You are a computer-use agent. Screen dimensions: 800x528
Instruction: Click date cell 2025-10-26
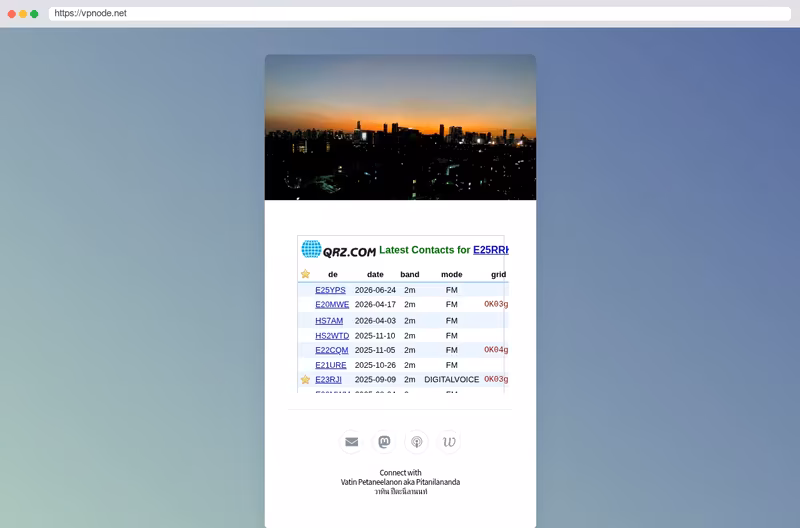coord(375,365)
